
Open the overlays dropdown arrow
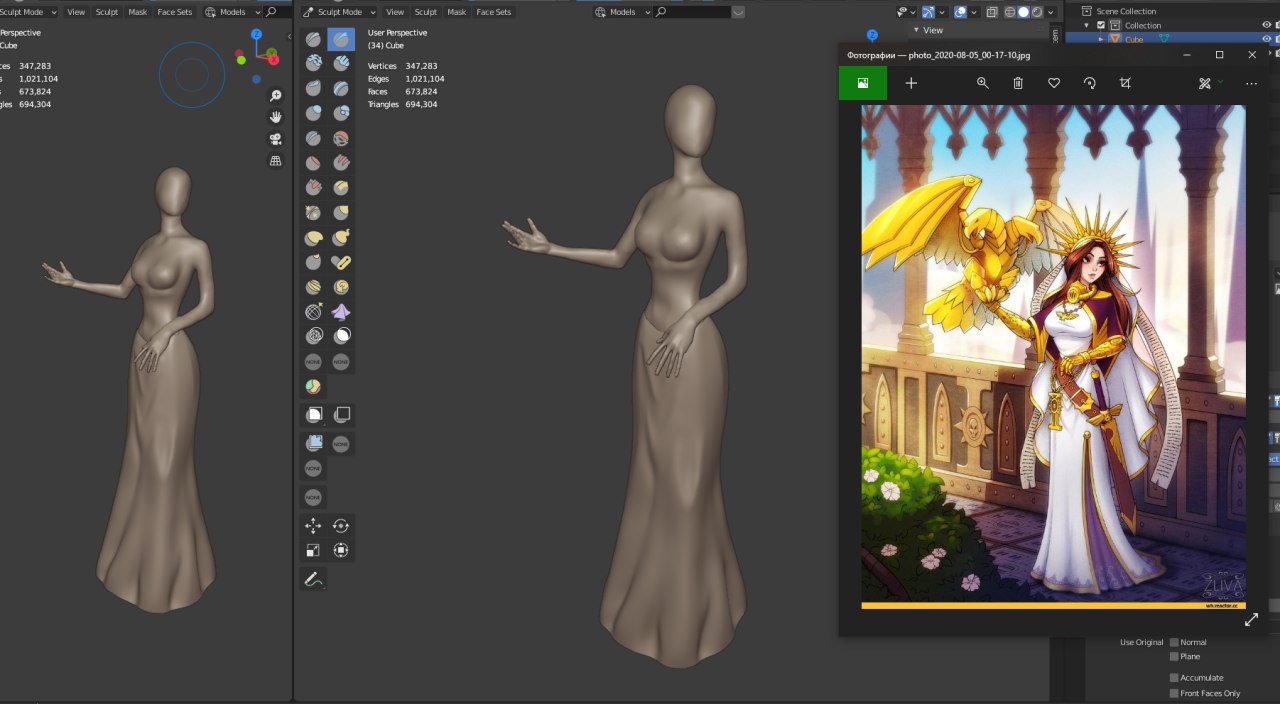[x=974, y=12]
